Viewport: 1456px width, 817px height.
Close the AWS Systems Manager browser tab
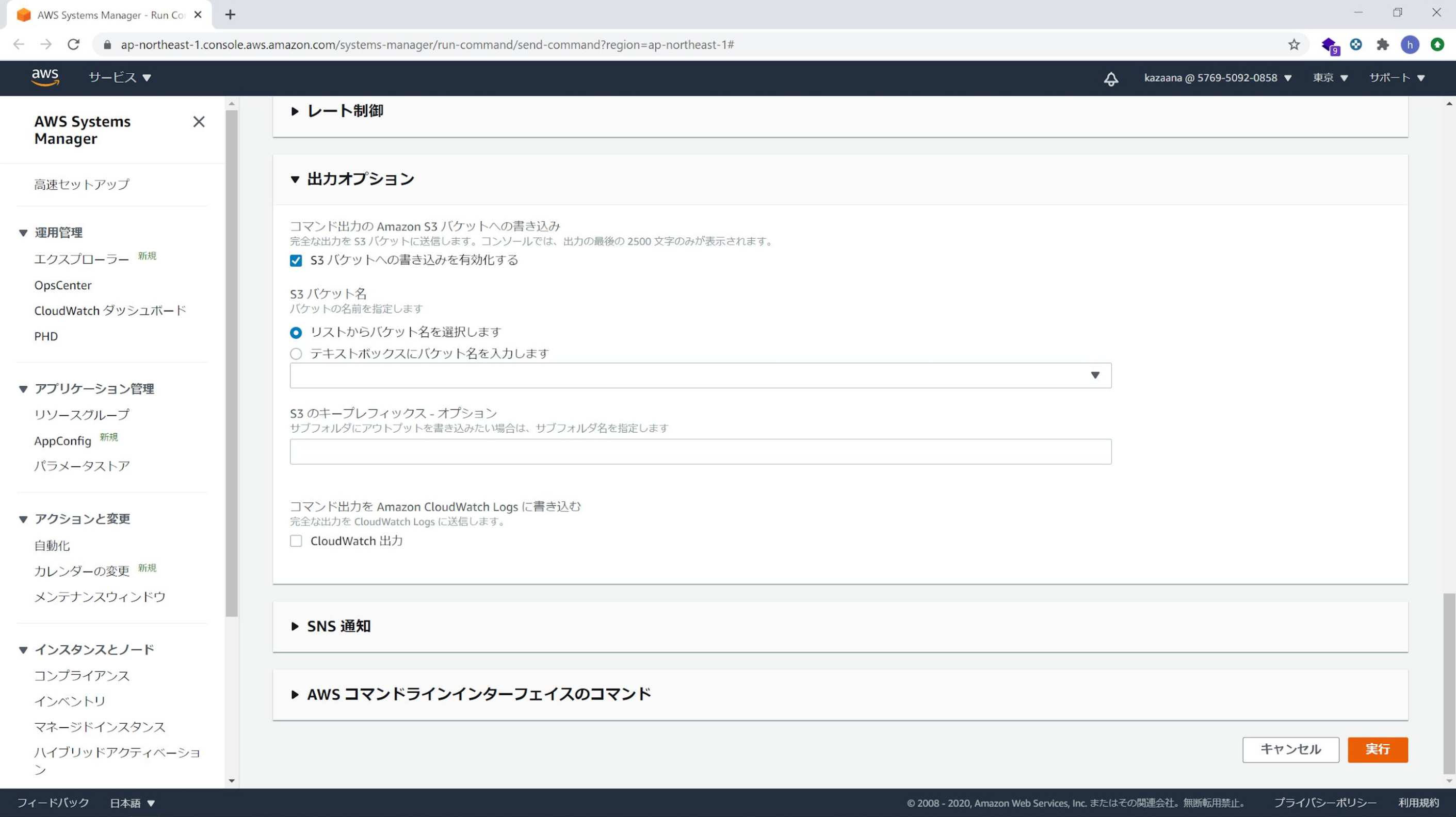pyautogui.click(x=198, y=14)
